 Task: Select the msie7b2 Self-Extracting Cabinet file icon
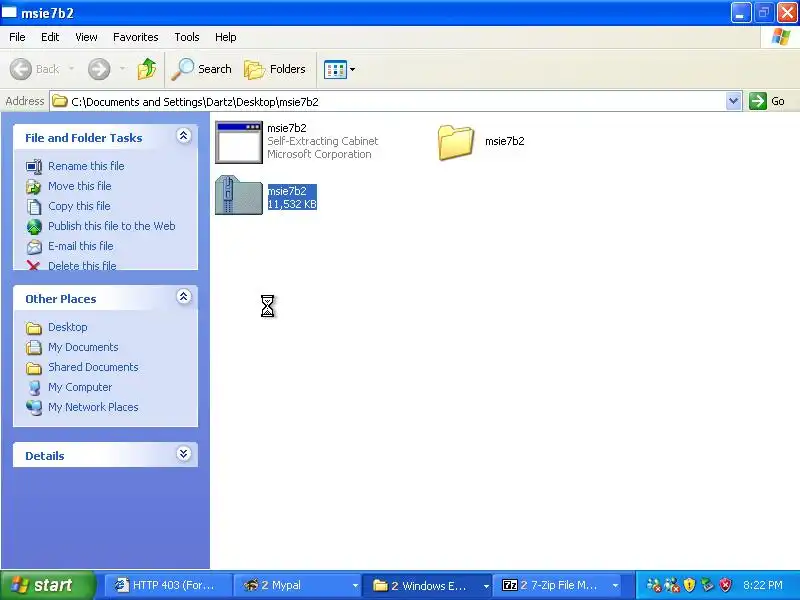[x=239, y=142]
